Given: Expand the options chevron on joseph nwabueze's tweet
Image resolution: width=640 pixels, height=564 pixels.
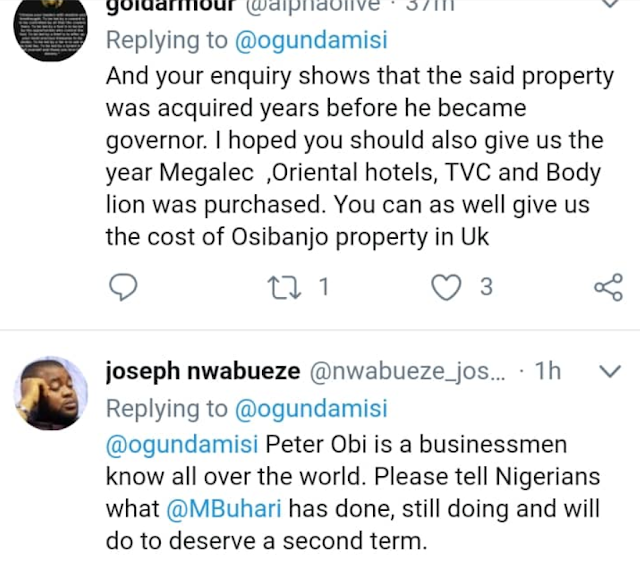Looking at the screenshot, I should (608, 373).
